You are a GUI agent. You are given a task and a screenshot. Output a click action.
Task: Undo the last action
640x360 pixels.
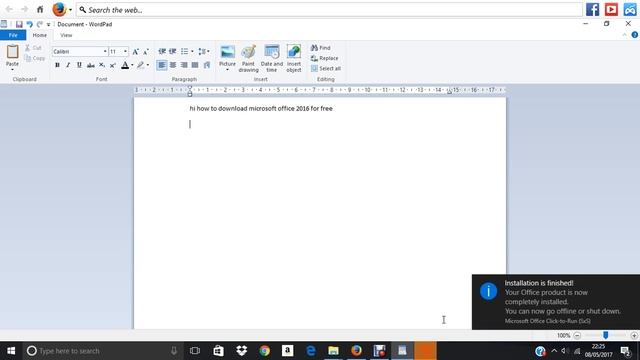tap(29, 24)
